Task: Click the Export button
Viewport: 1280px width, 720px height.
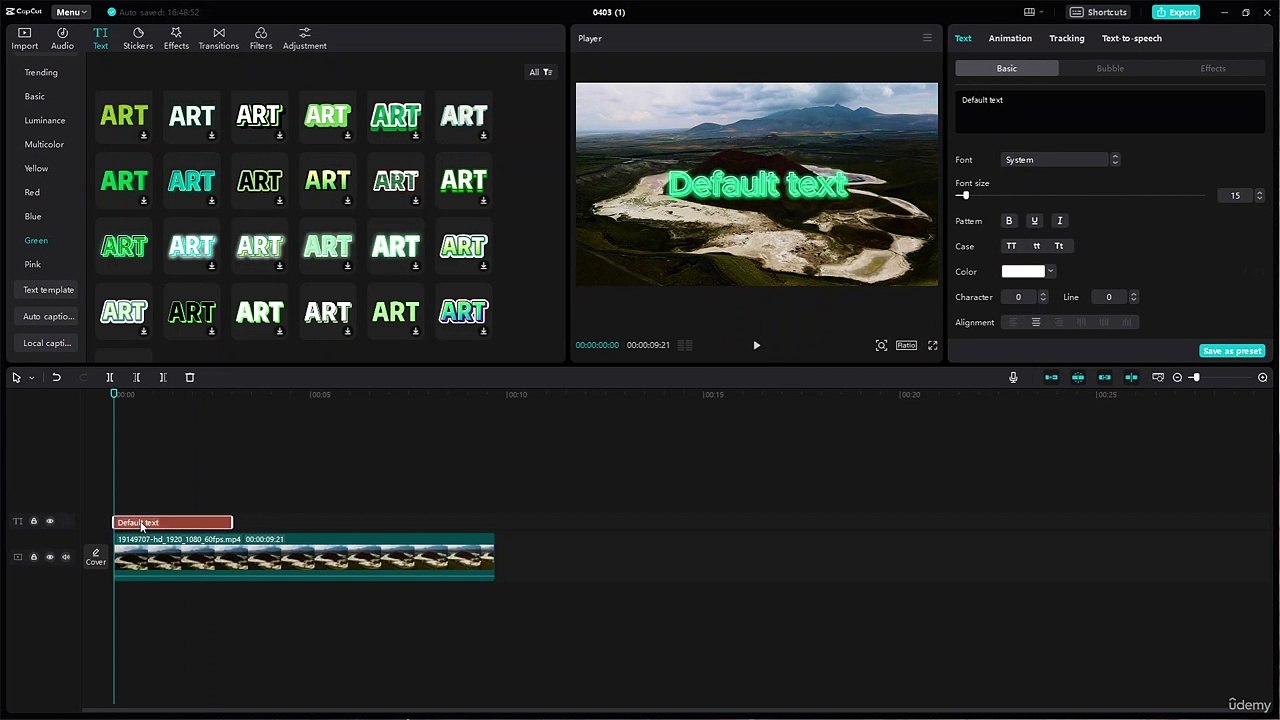Action: [x=1176, y=12]
